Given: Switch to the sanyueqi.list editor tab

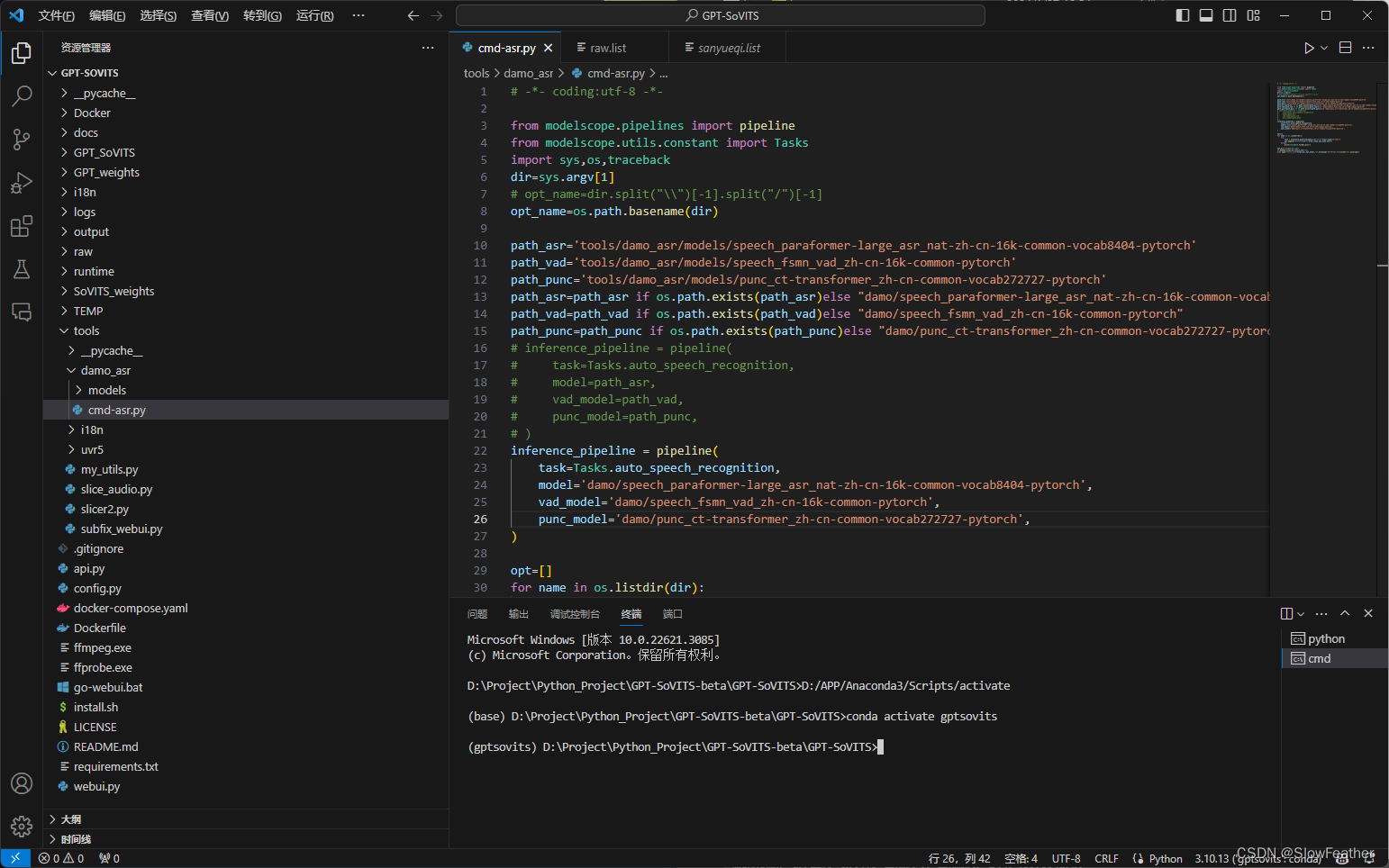Looking at the screenshot, I should point(729,48).
